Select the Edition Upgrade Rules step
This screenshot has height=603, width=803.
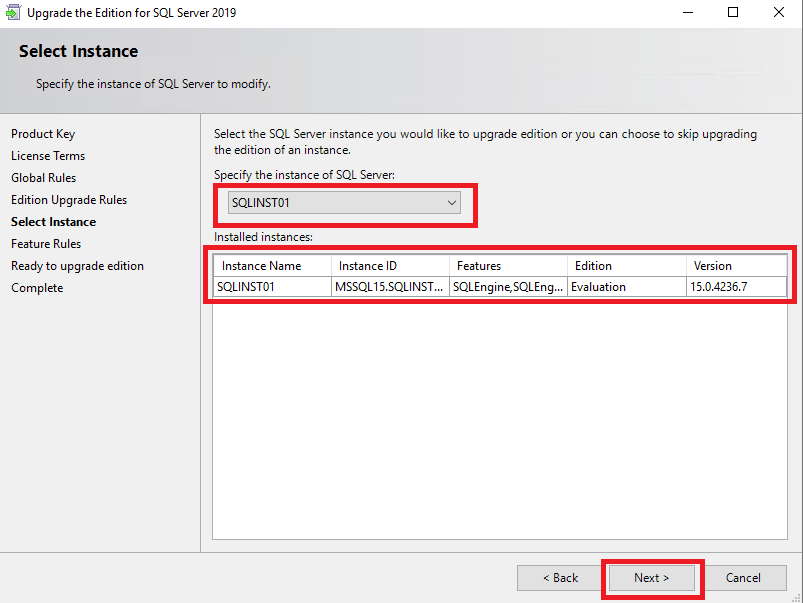tap(69, 200)
